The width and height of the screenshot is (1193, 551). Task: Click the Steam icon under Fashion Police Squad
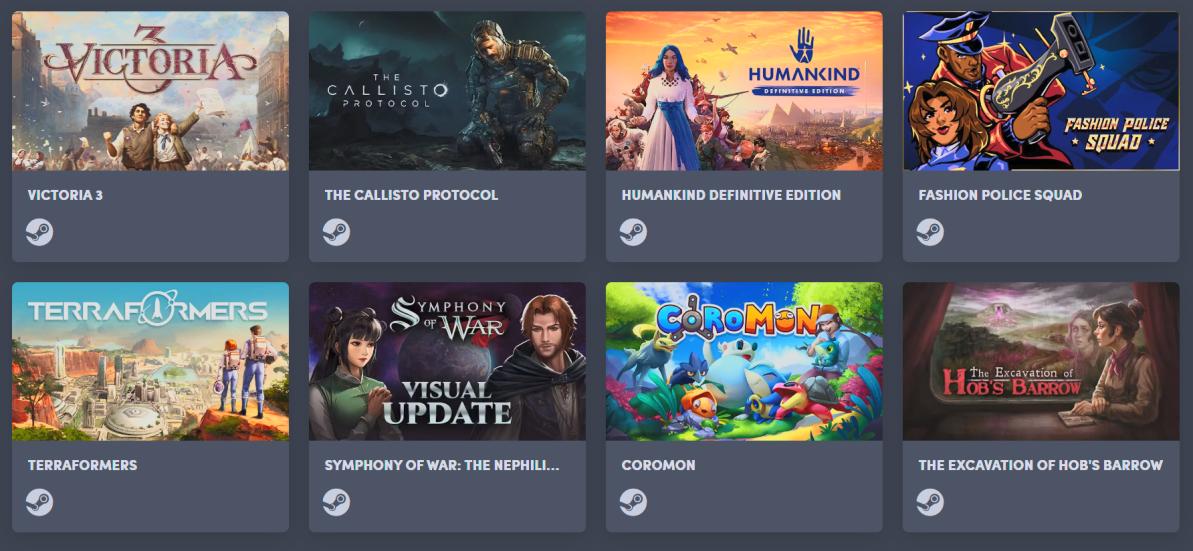click(x=930, y=232)
